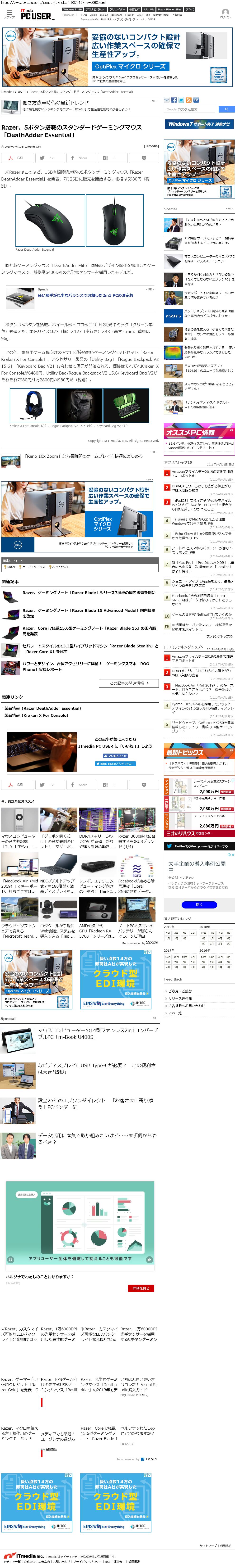Click ITmedia PC USER breadcrumb link

pyautogui.click(x=14, y=92)
